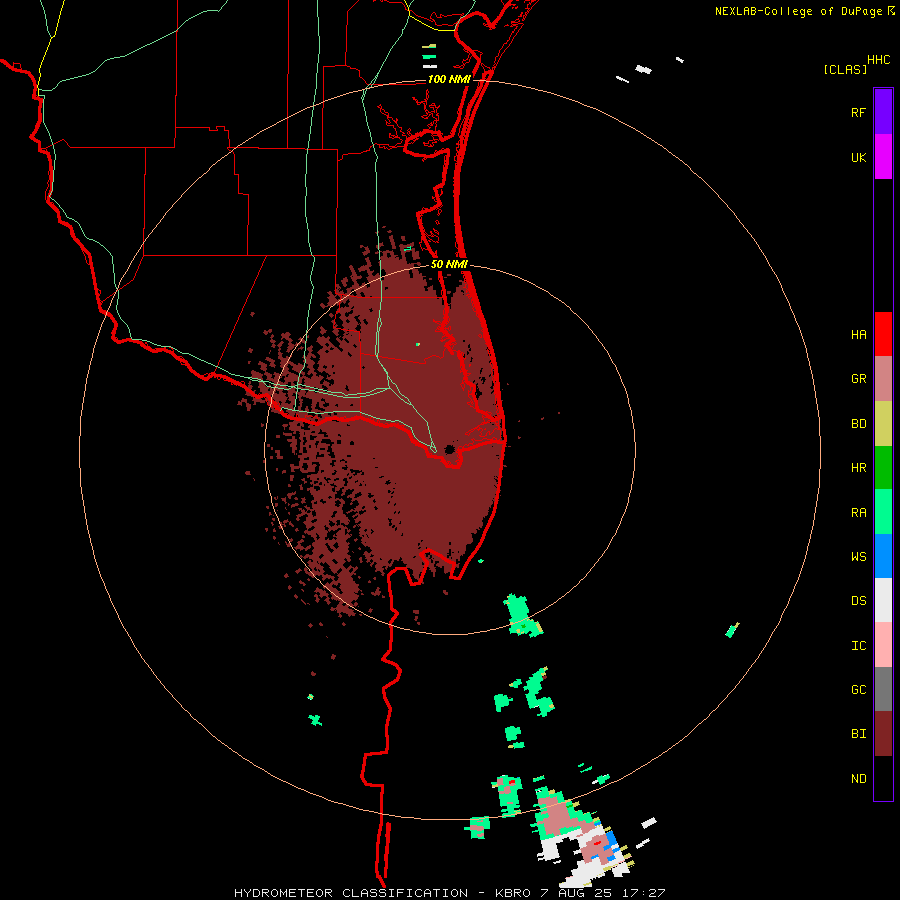Click the RA light green legend swatch

coord(883,512)
